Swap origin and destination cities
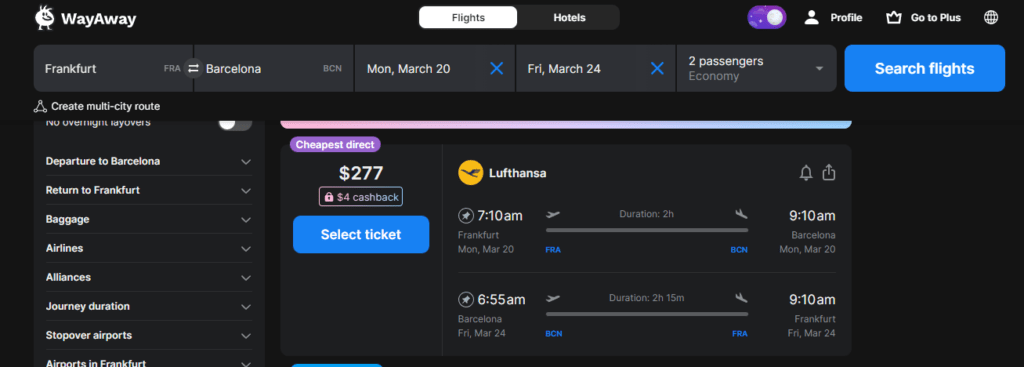 (193, 68)
